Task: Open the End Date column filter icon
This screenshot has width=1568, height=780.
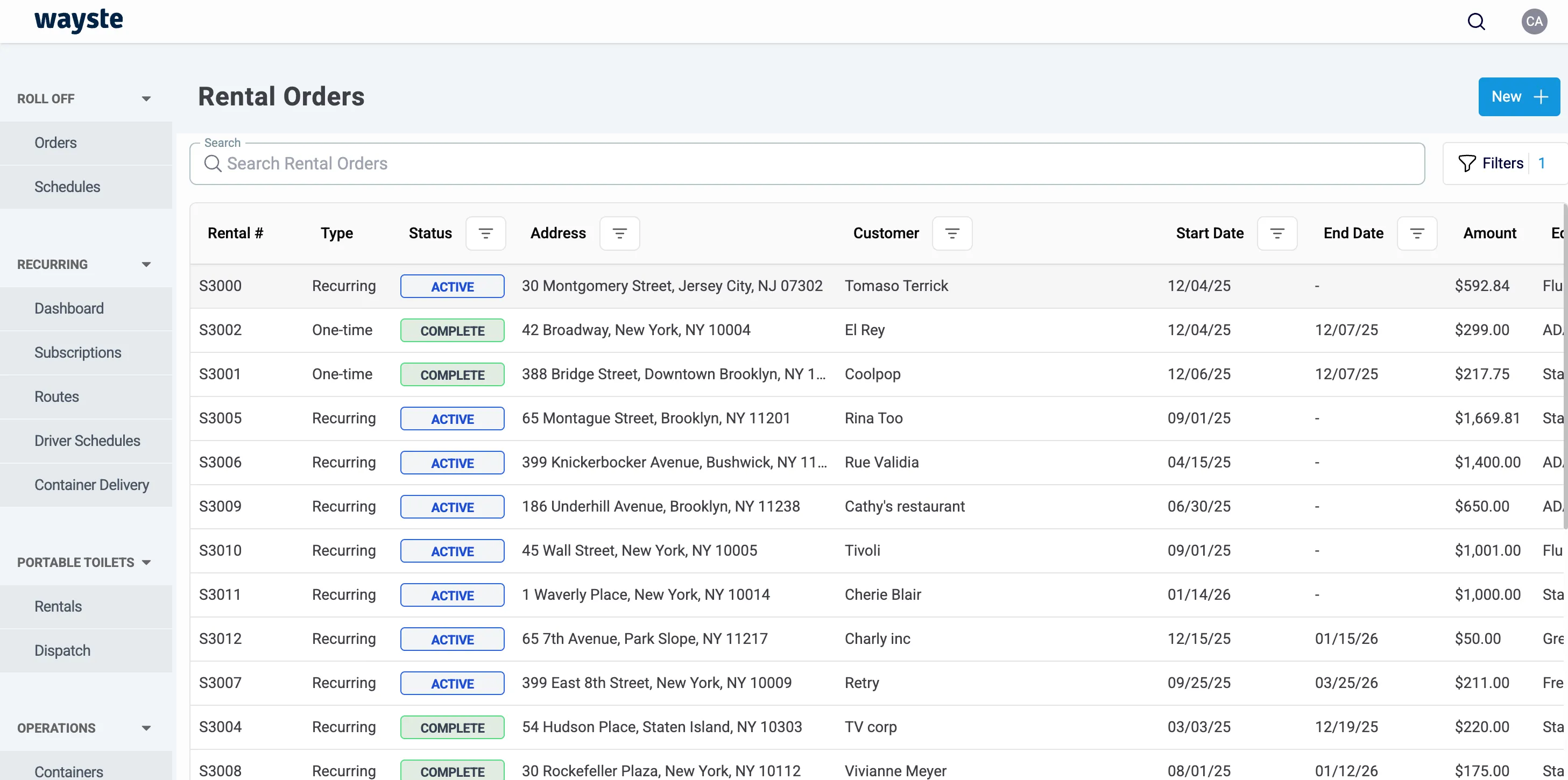Action: (1416, 233)
